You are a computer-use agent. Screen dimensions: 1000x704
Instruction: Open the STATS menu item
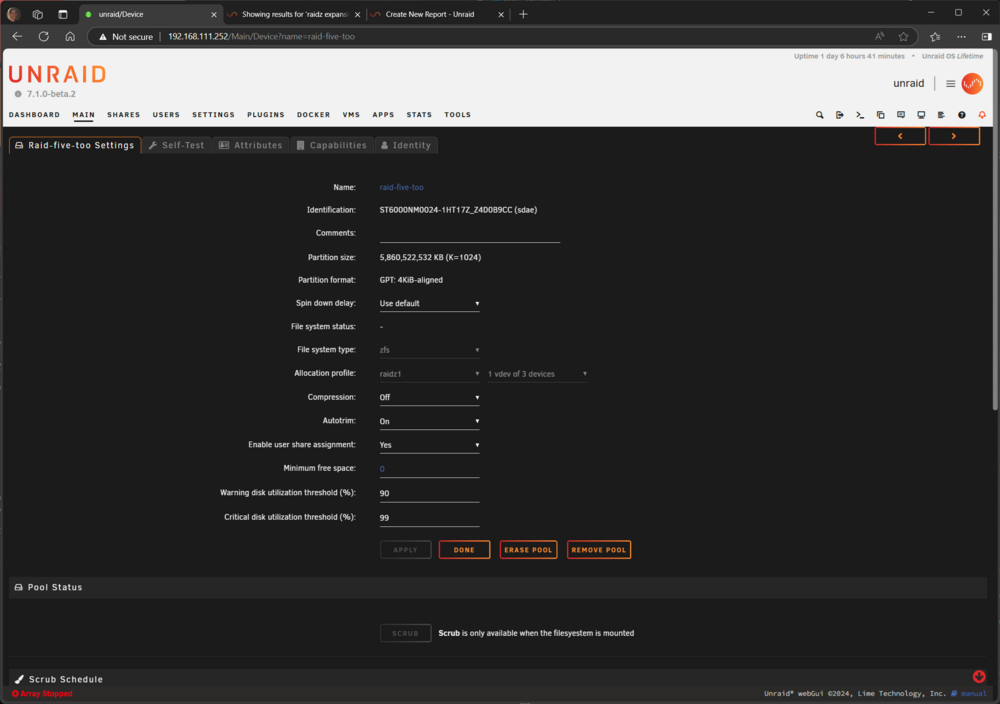[x=419, y=115]
